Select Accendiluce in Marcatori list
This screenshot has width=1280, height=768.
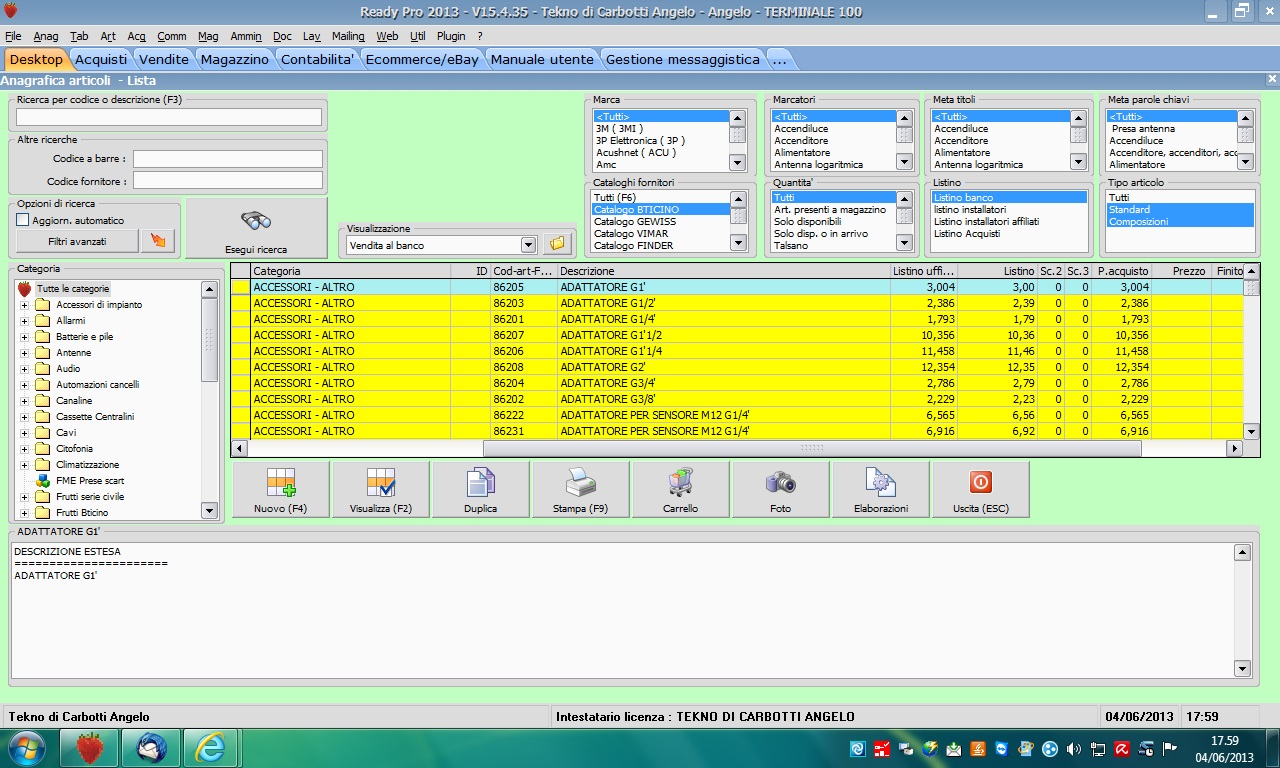[x=833, y=128]
